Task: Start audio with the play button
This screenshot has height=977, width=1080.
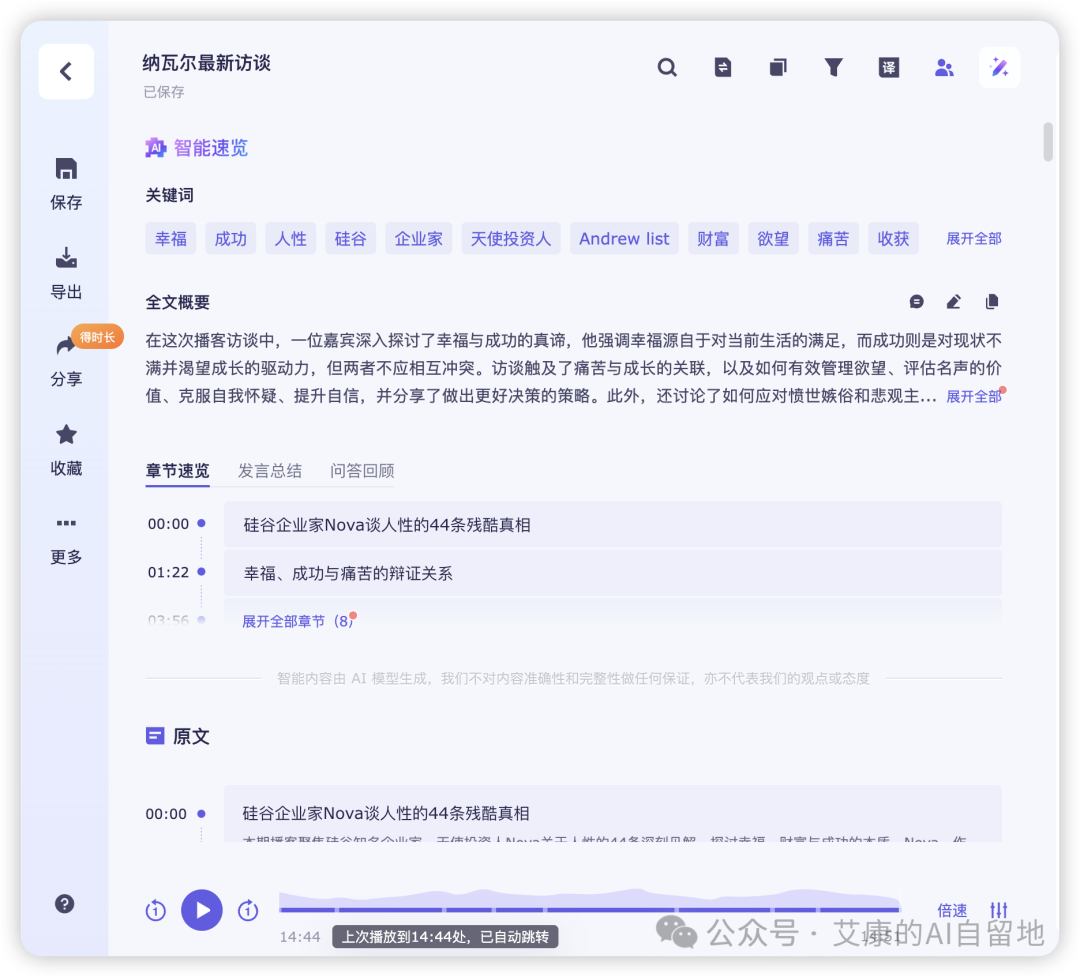Action: (202, 910)
